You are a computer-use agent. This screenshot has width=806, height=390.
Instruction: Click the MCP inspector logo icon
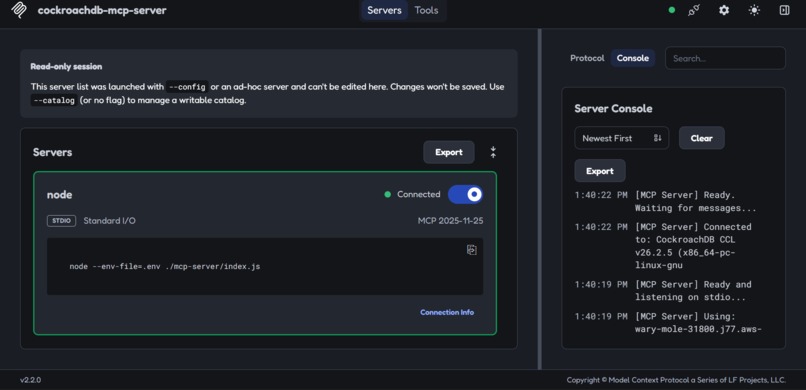(x=19, y=10)
